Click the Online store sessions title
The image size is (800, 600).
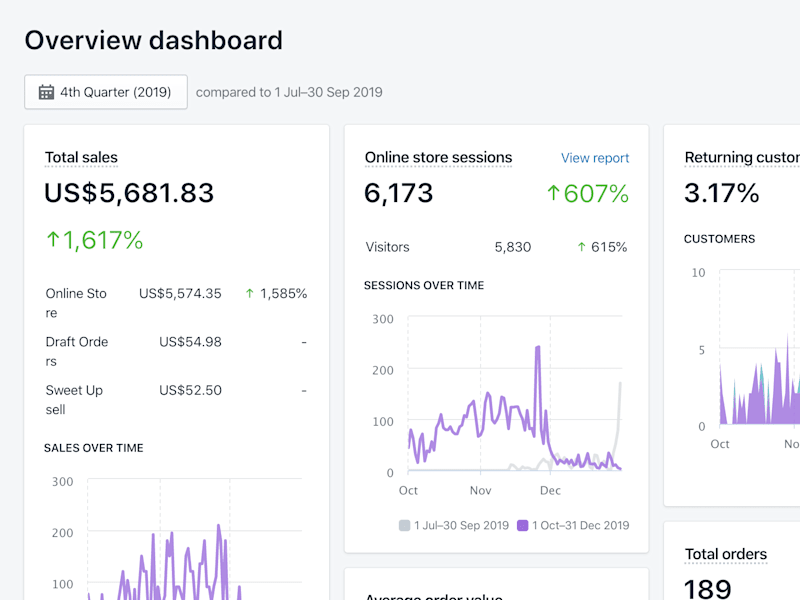[438, 158]
